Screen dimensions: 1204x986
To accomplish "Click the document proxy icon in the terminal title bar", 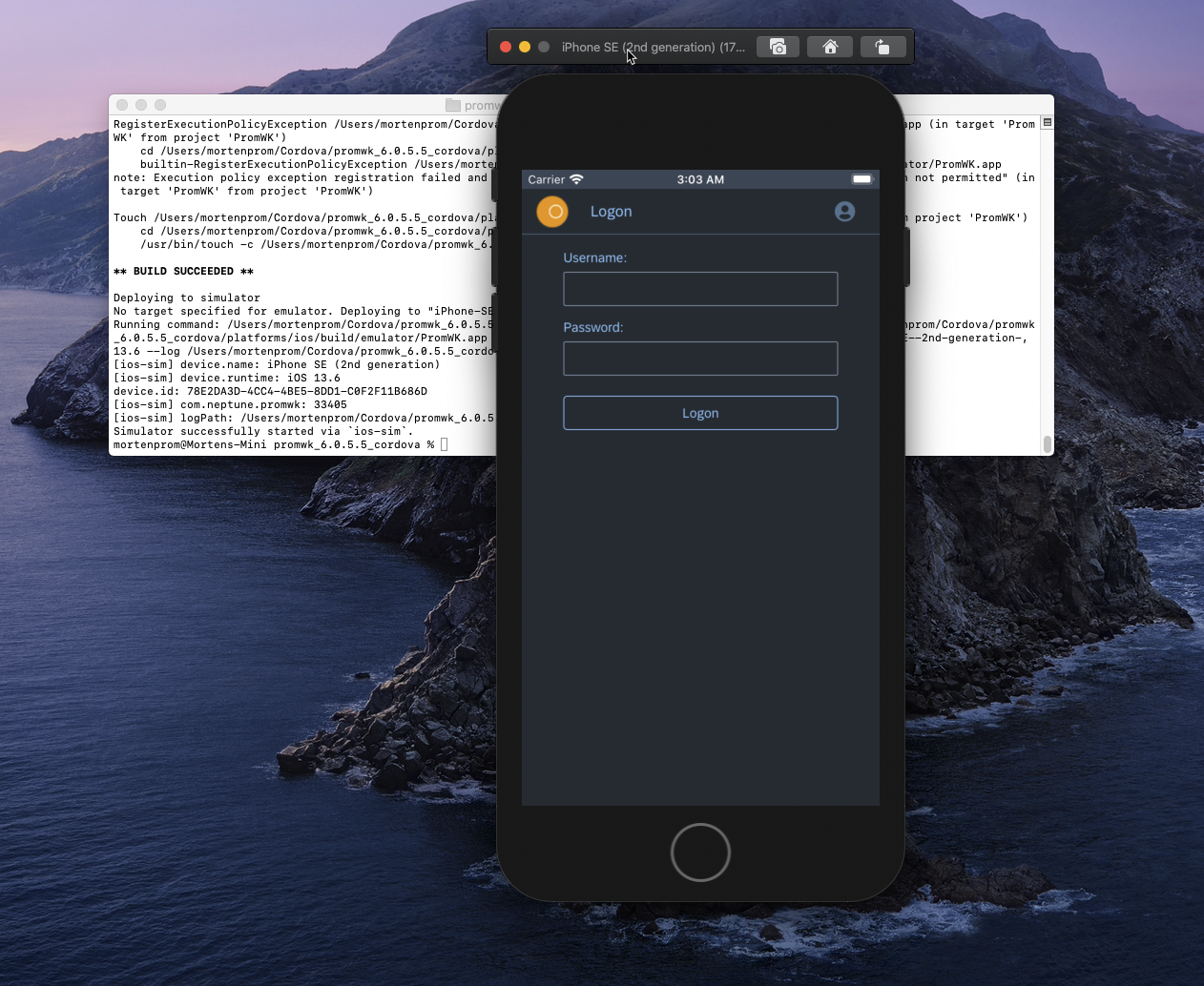I will [x=451, y=105].
